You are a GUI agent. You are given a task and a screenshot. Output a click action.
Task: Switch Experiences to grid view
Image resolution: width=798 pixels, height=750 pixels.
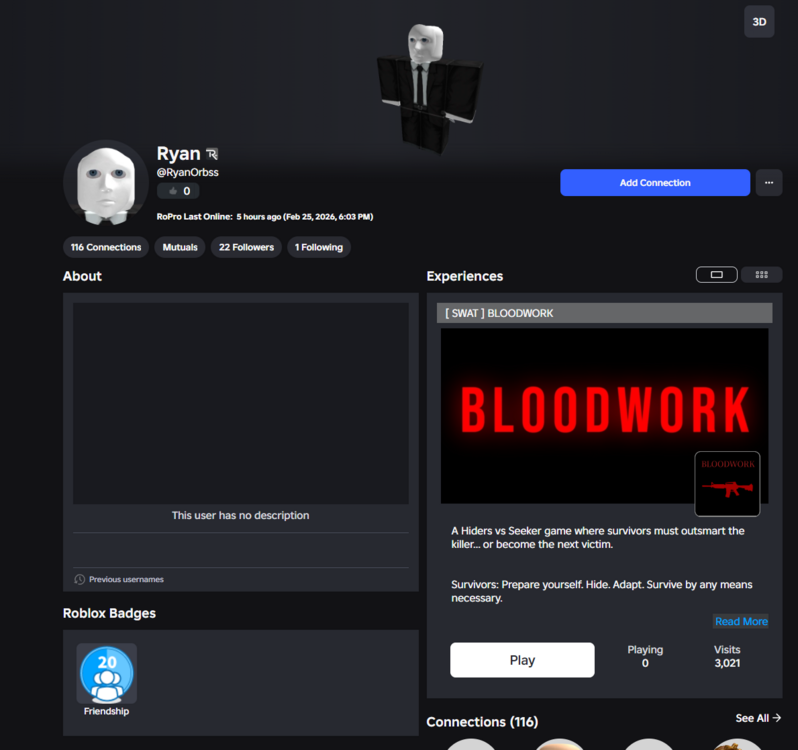click(761, 275)
